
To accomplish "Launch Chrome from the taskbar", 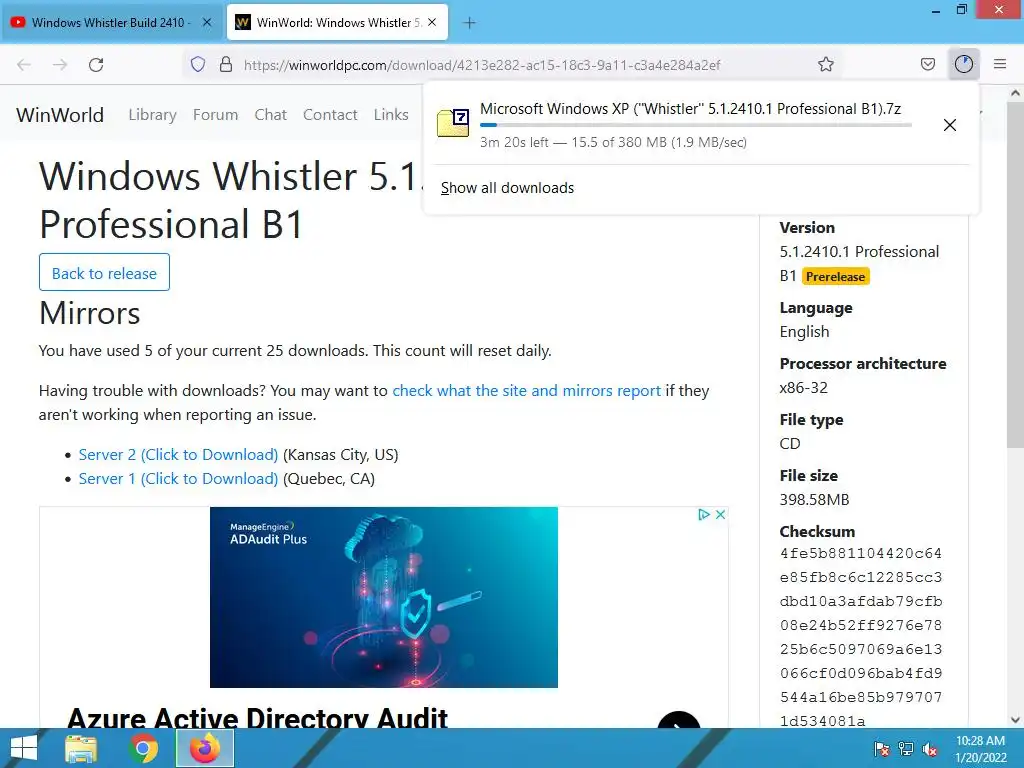I will [143, 748].
